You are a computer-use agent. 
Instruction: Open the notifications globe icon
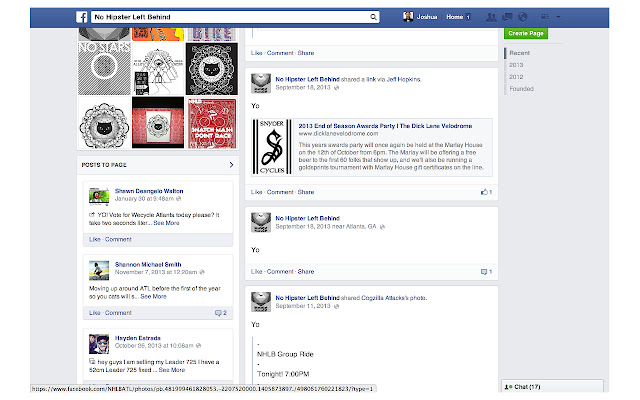pos(522,17)
